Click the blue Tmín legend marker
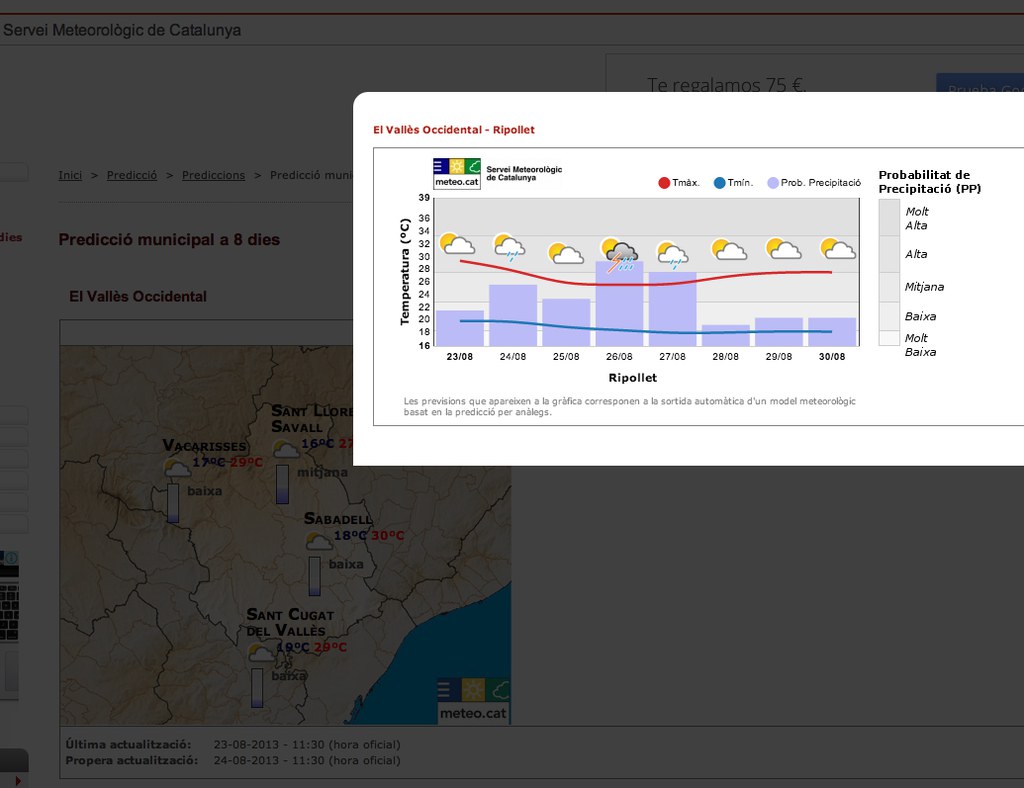Screen dimensions: 1024x788 (x=719, y=183)
